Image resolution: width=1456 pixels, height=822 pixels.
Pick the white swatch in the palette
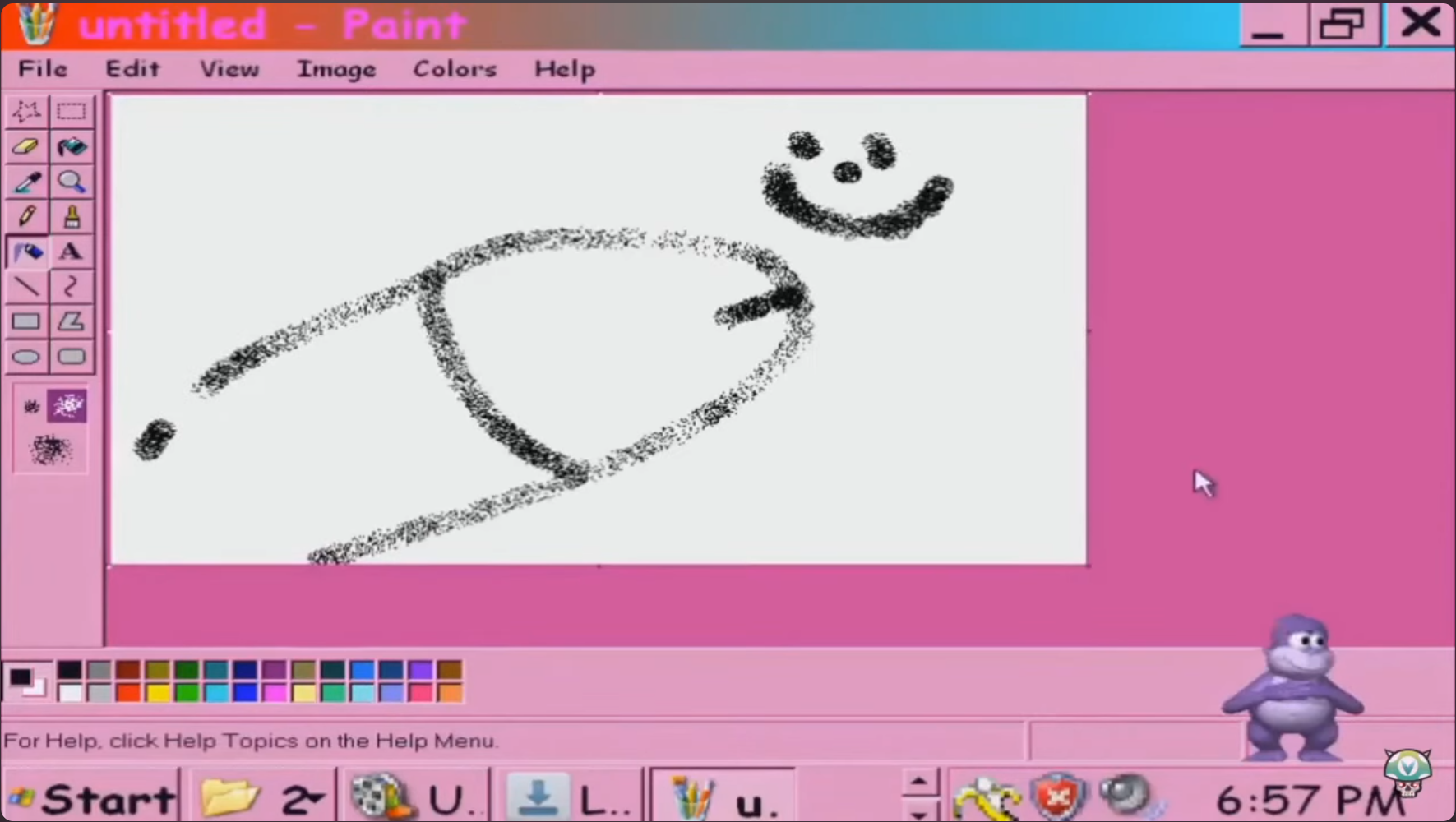(x=70, y=693)
